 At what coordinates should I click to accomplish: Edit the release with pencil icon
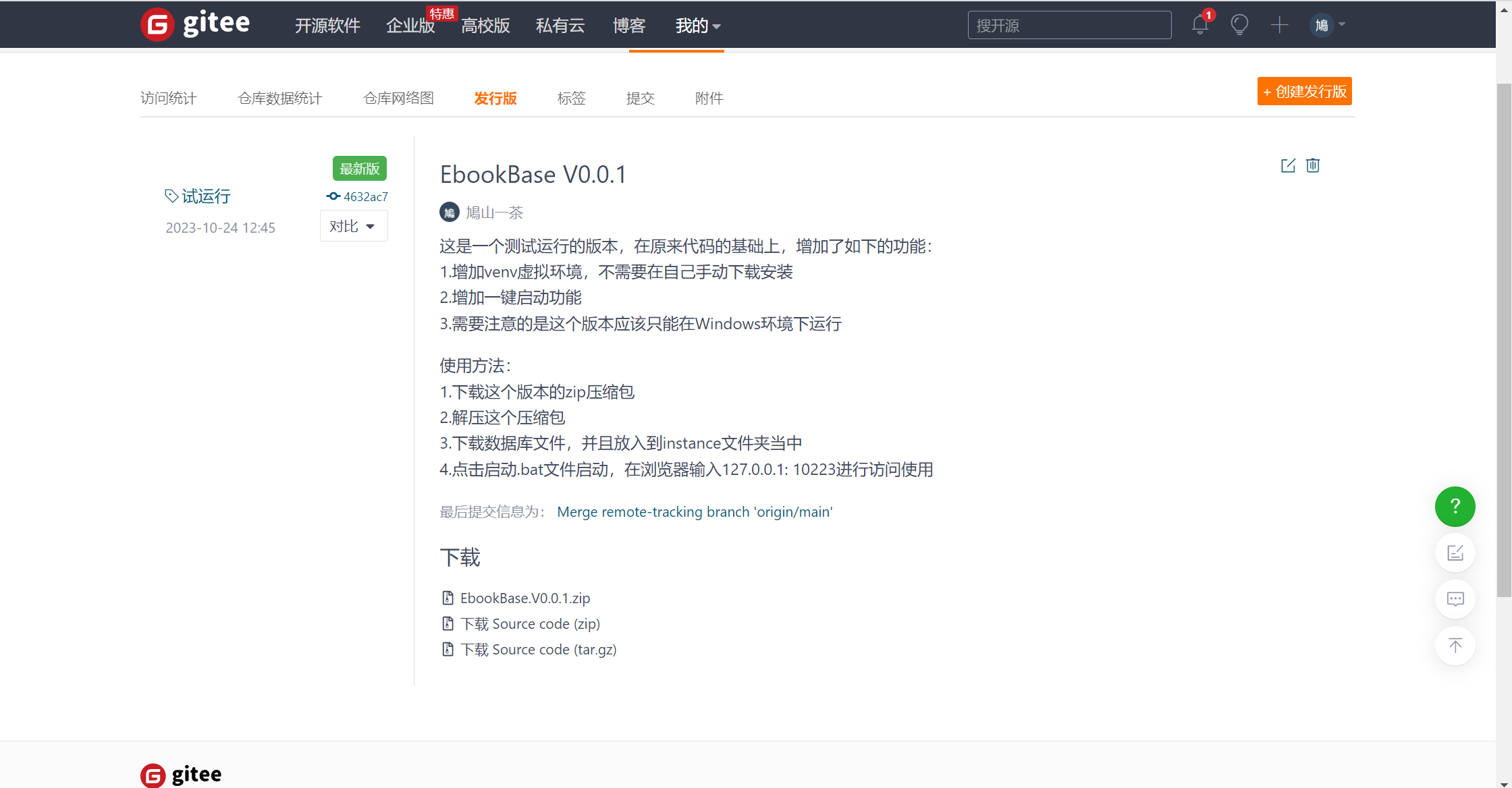coord(1288,165)
